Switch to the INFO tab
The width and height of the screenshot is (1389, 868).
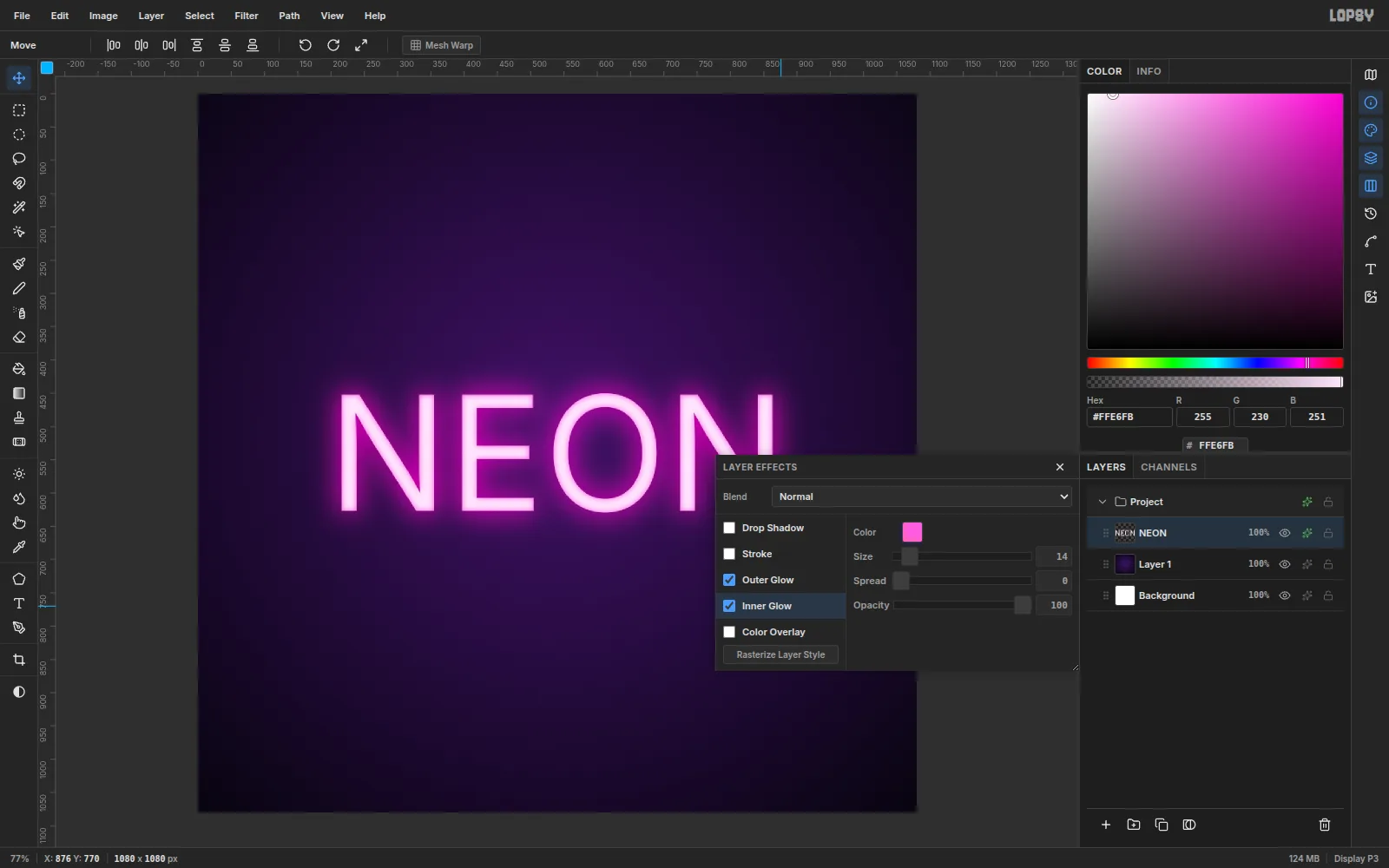pyautogui.click(x=1149, y=71)
